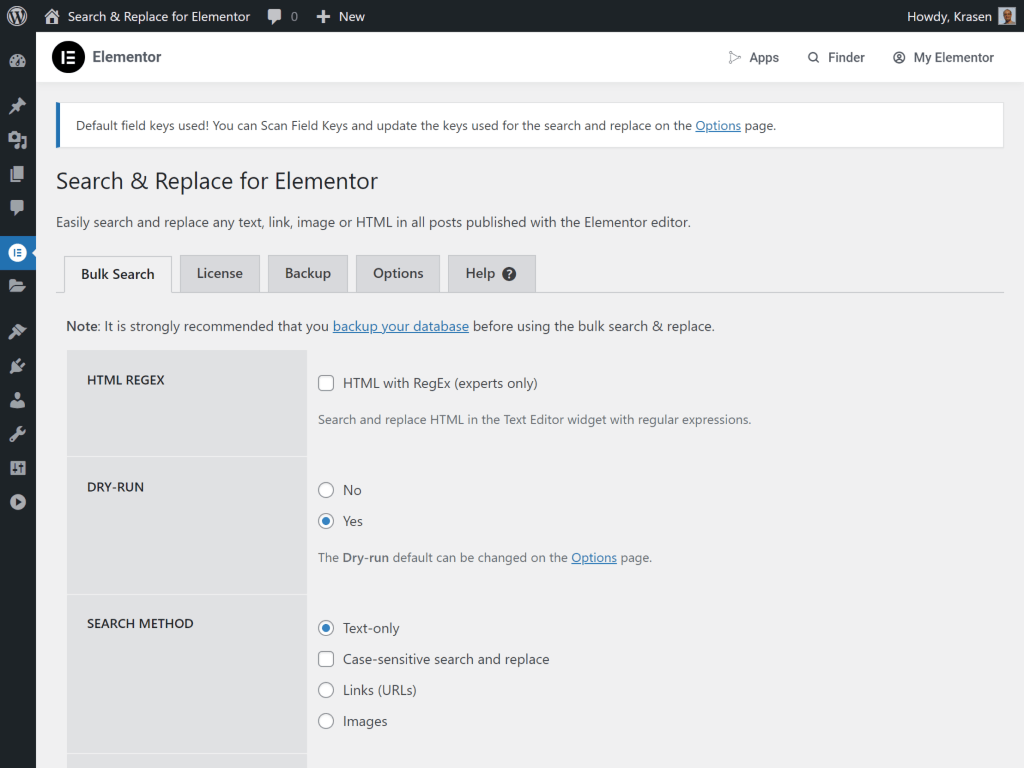
Task: Click the Apps arrow icon in the Elementor header
Action: (735, 57)
